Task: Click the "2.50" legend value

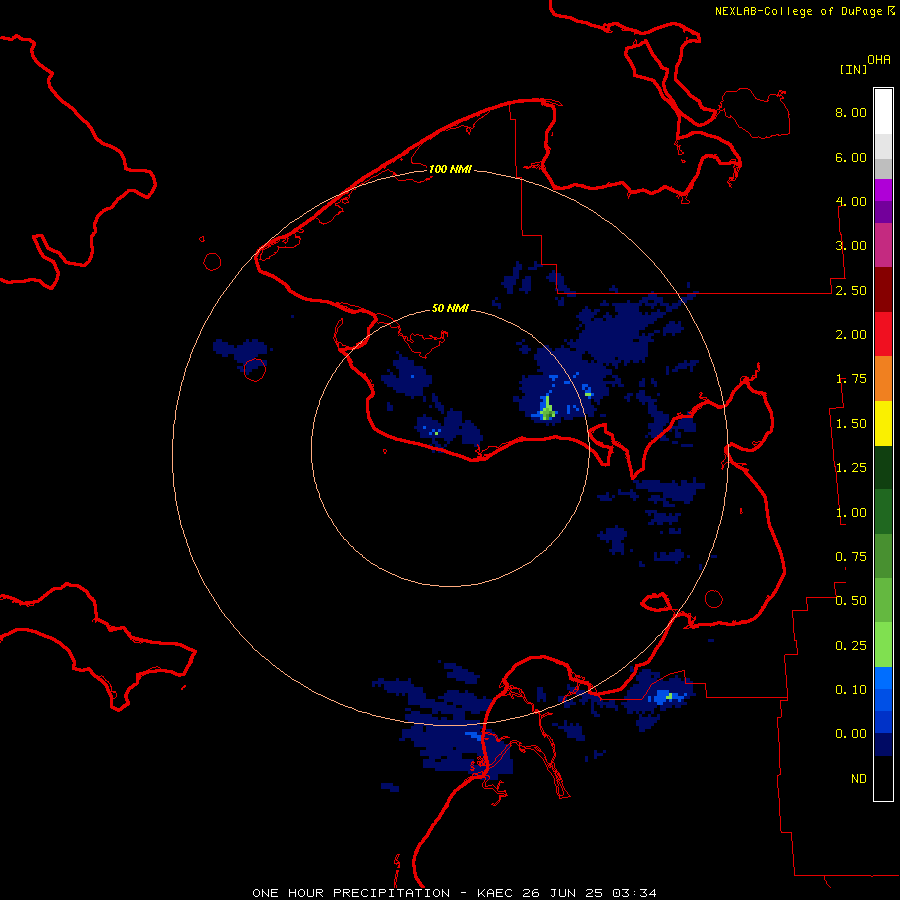Action: [x=851, y=290]
